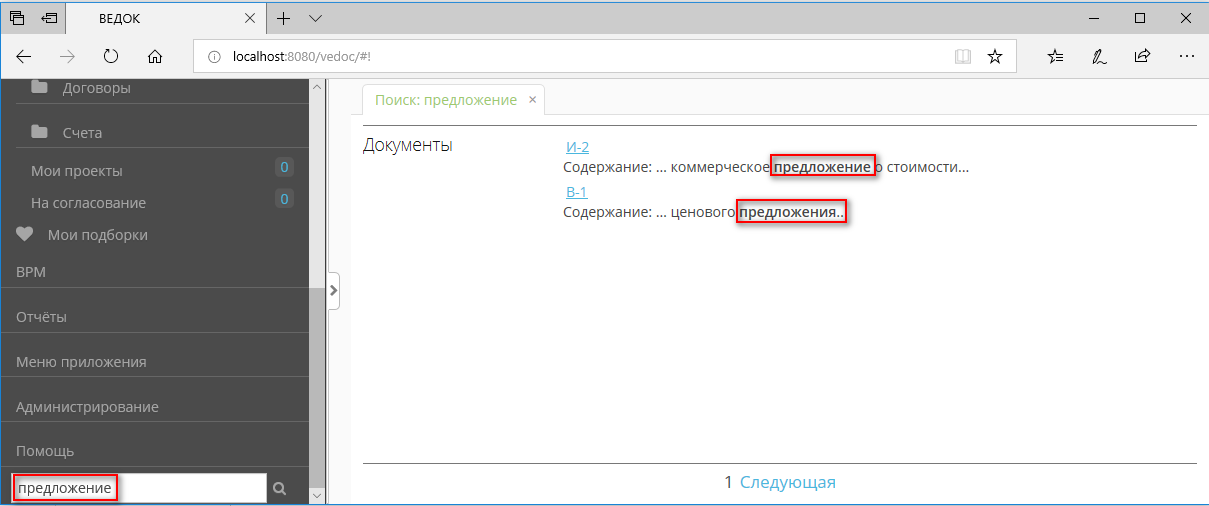This screenshot has width=1209, height=506.
Task: Add page to favorites with star icon
Action: click(x=995, y=57)
